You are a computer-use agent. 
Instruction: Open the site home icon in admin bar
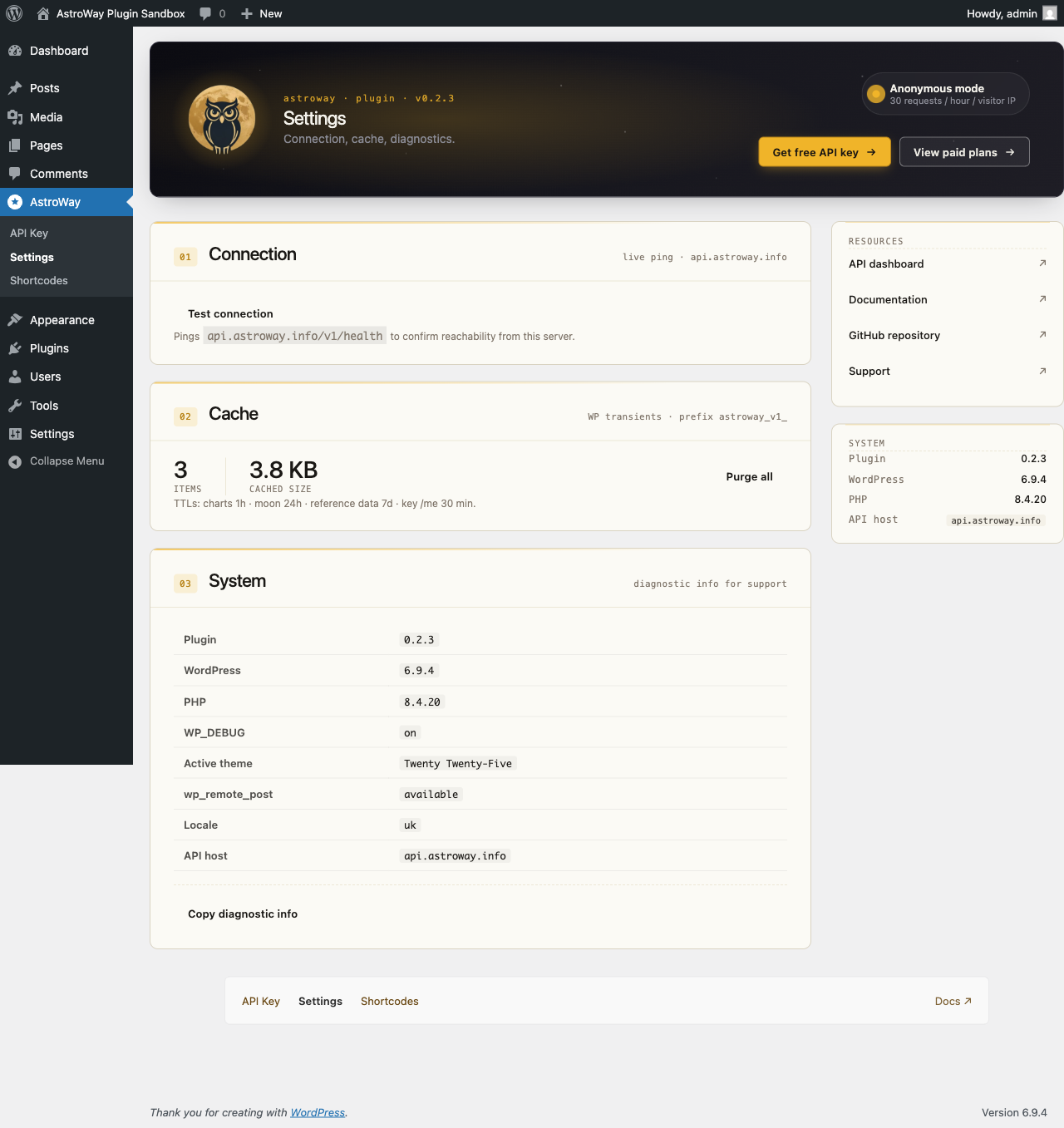(43, 13)
